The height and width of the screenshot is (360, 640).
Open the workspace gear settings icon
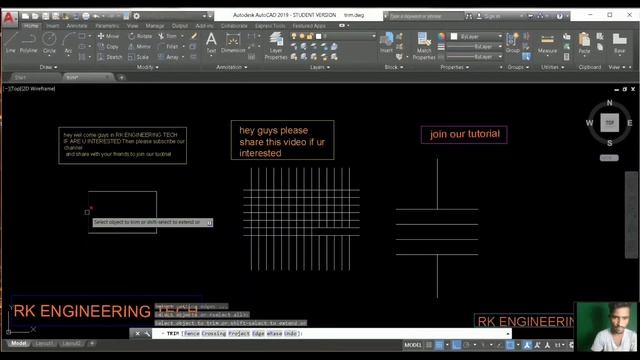tap(137, 16)
